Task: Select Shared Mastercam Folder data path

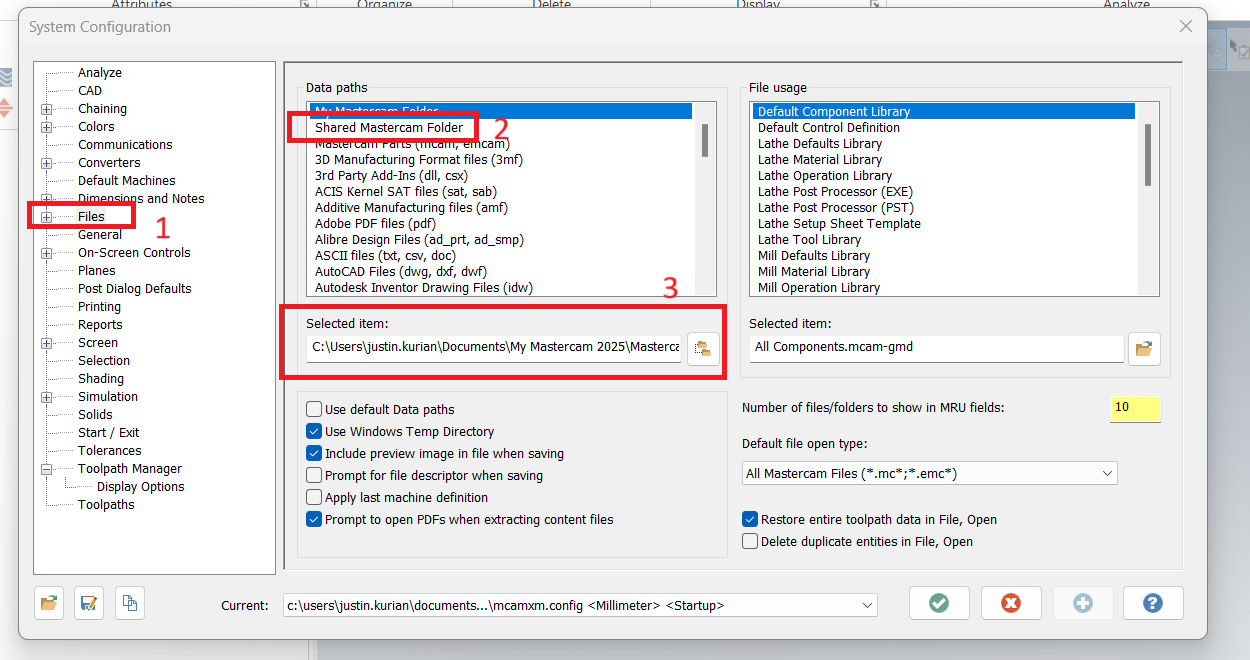Action: point(389,128)
